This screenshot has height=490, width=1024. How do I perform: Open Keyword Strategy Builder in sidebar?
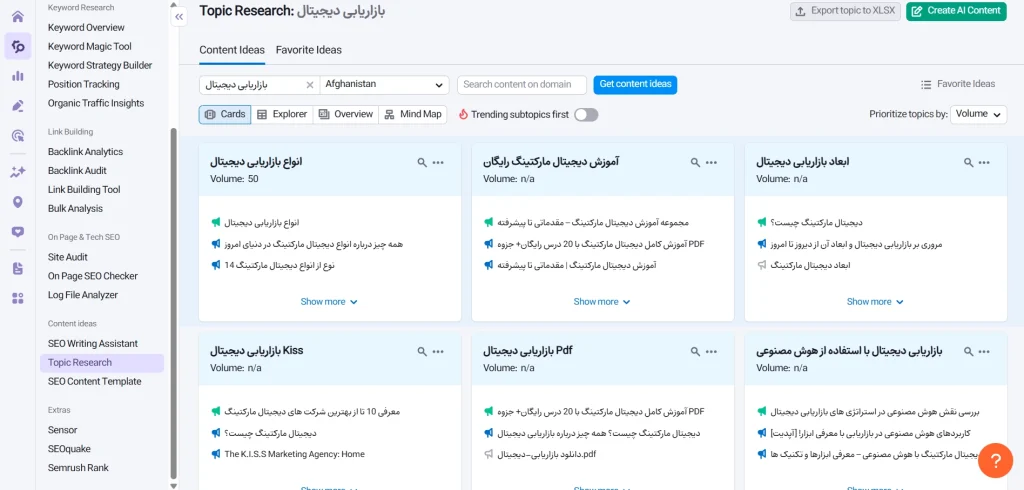click(100, 65)
